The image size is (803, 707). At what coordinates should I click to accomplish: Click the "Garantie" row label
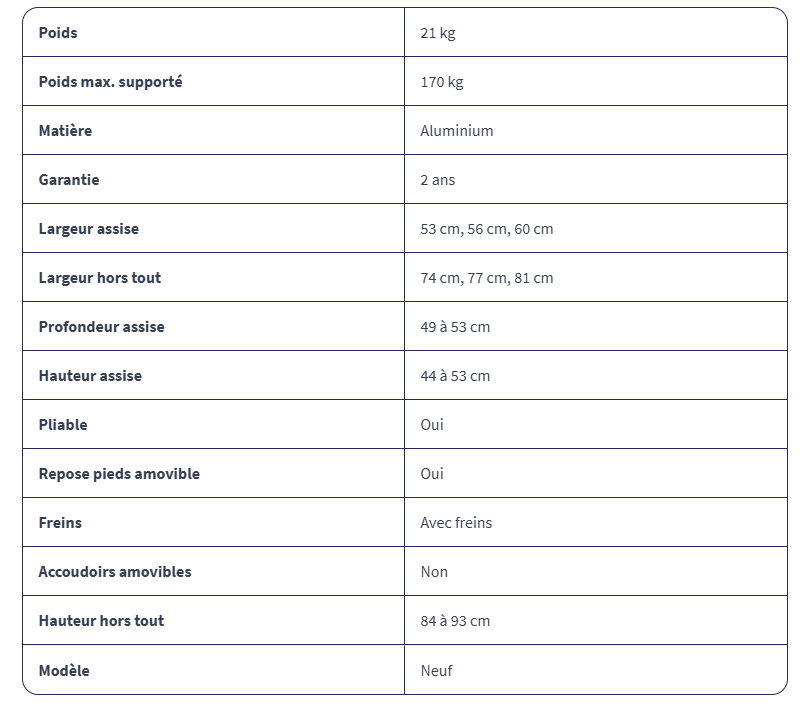point(69,180)
